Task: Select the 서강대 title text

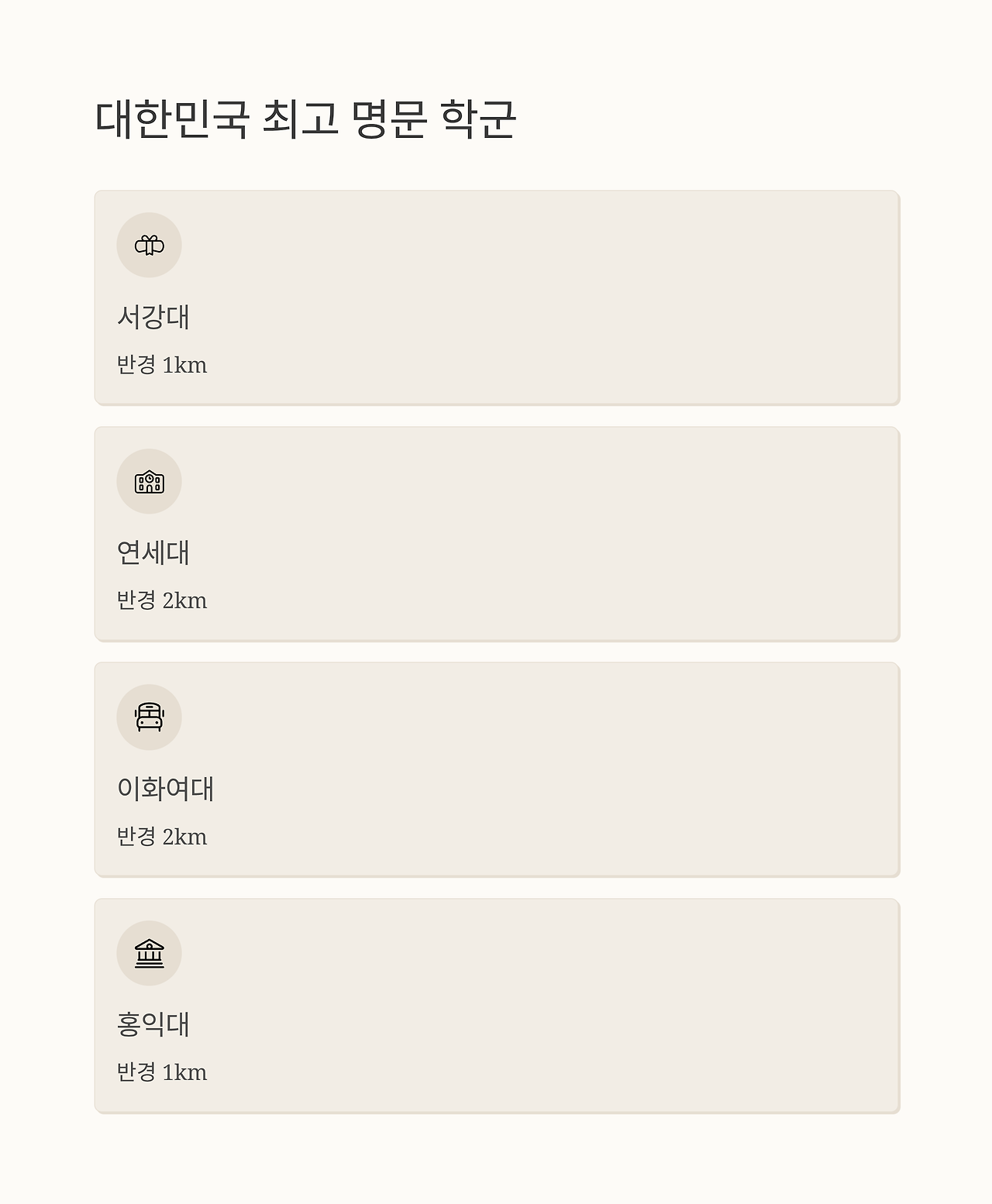Action: [153, 317]
